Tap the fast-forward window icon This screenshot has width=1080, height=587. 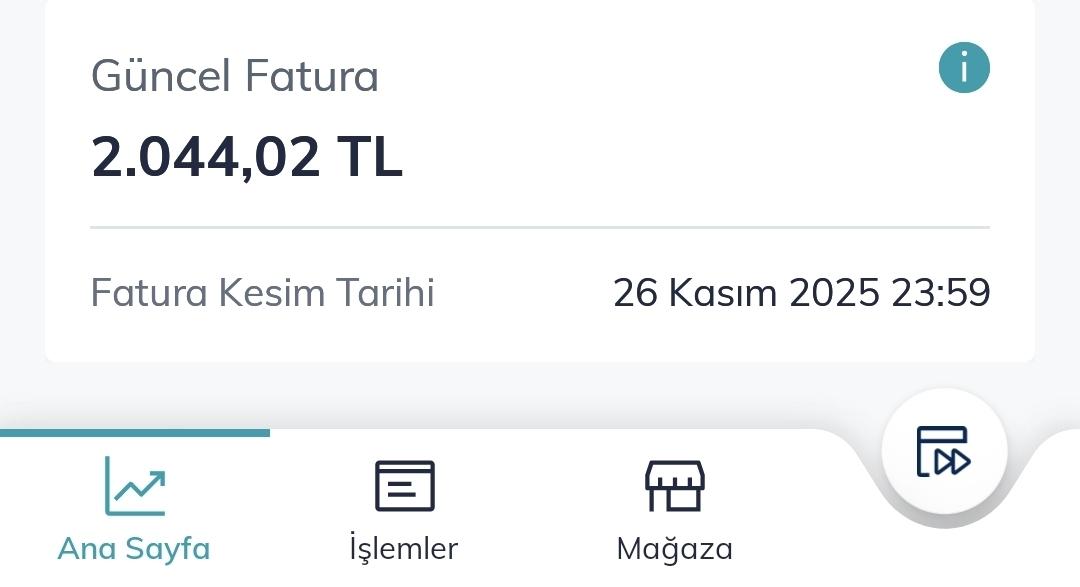[943, 452]
